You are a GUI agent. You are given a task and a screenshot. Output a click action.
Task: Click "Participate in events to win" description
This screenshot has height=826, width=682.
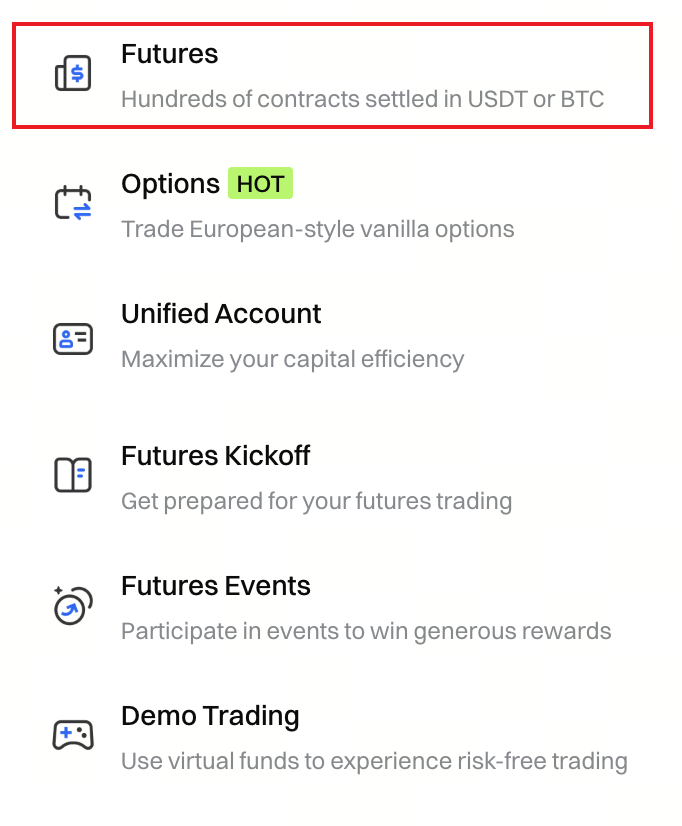pos(365,632)
